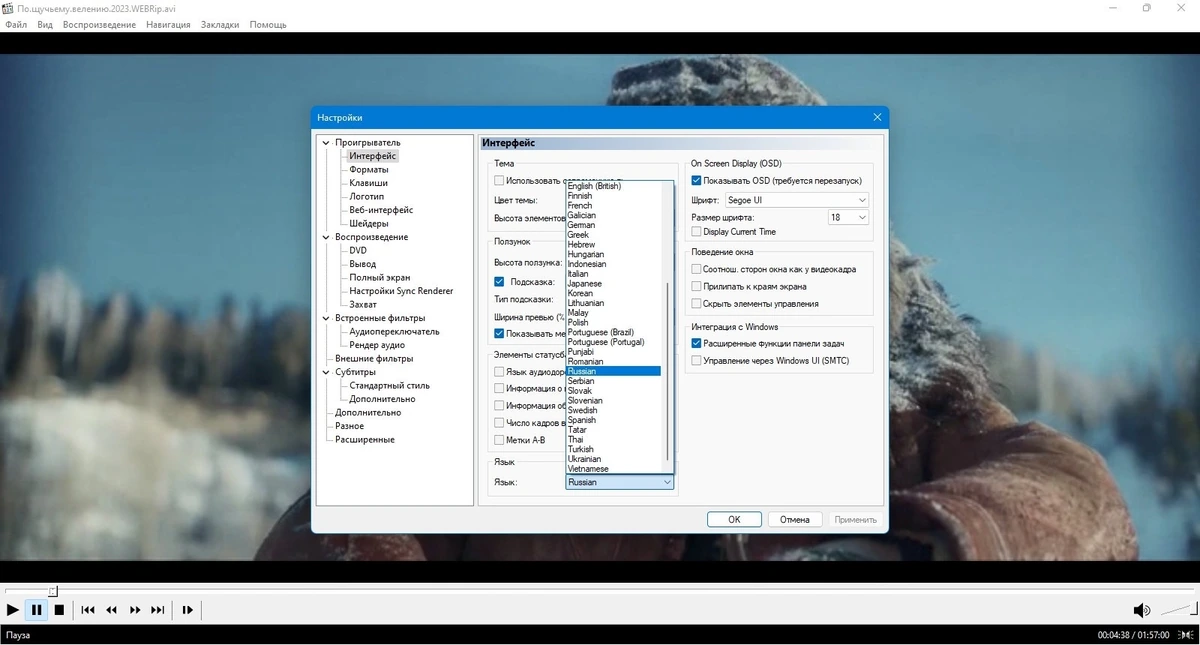Stop playback with the Stop icon
The image size is (1200, 645).
coord(59,610)
